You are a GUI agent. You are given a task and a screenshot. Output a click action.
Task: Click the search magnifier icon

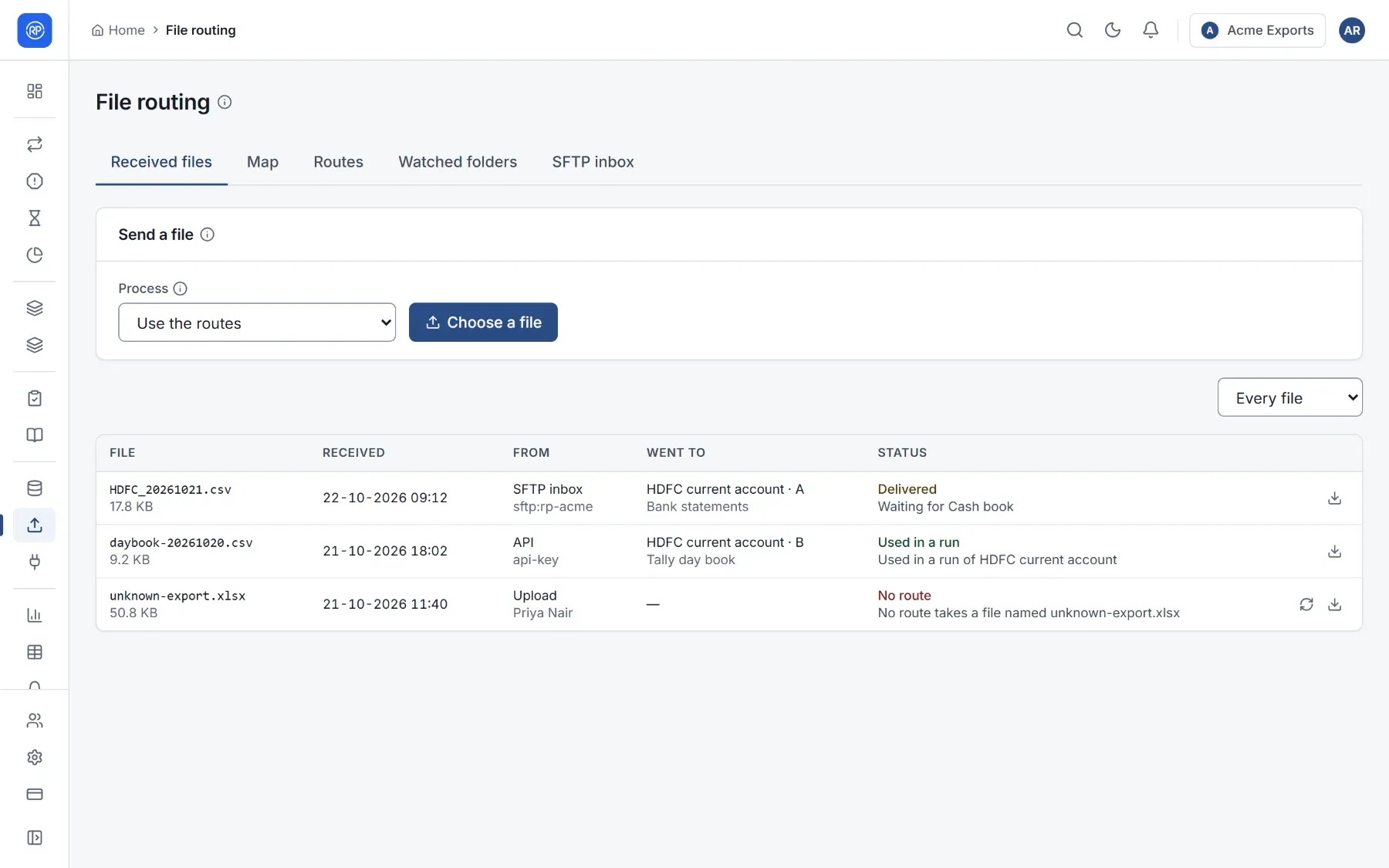[x=1075, y=30]
